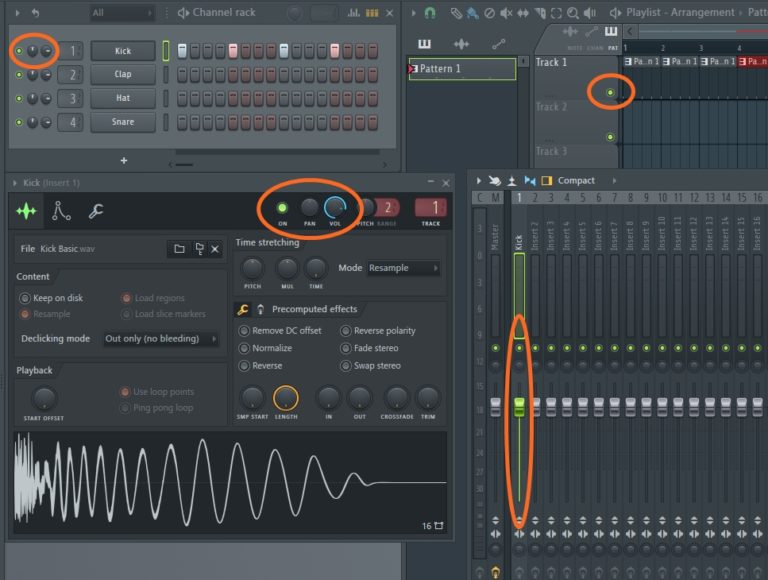Click the yellow step sequencer view icon
Viewport: 768px width, 580px height.
(x=372, y=13)
